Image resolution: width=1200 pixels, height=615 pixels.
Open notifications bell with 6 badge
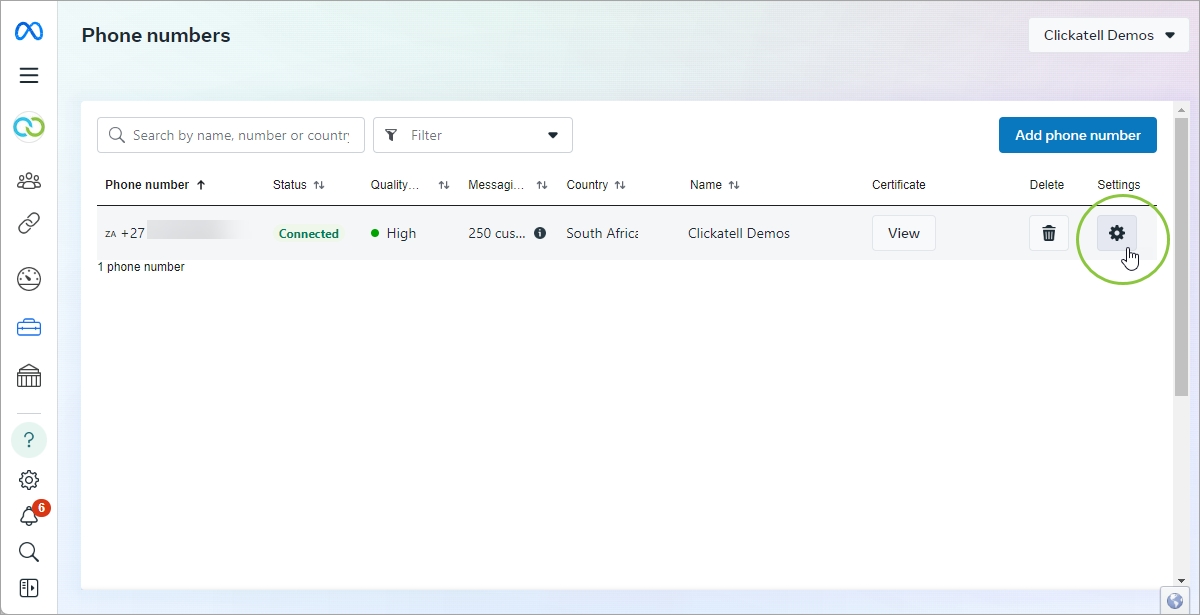pyautogui.click(x=29, y=516)
